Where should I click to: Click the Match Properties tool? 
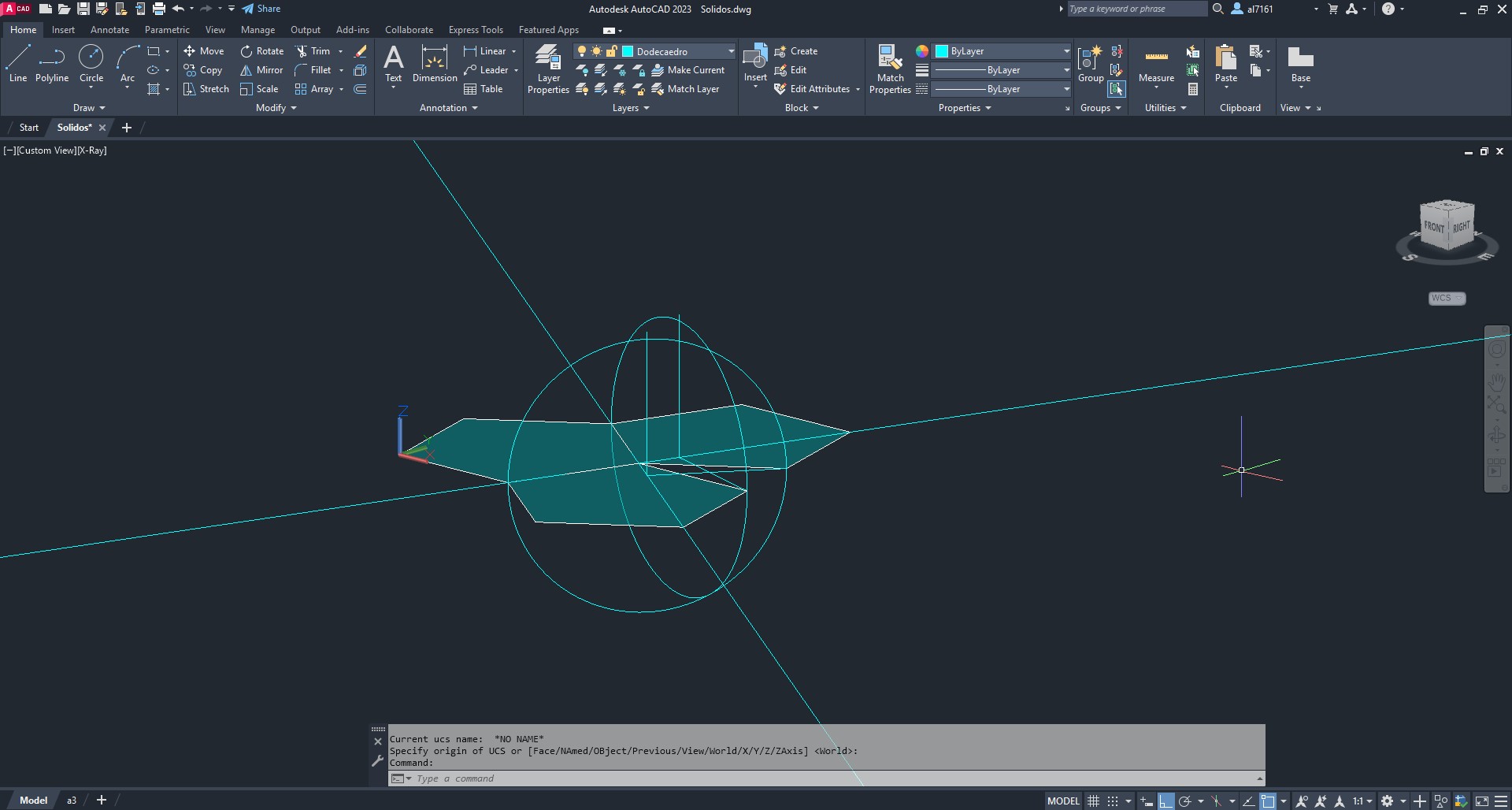pyautogui.click(x=890, y=69)
